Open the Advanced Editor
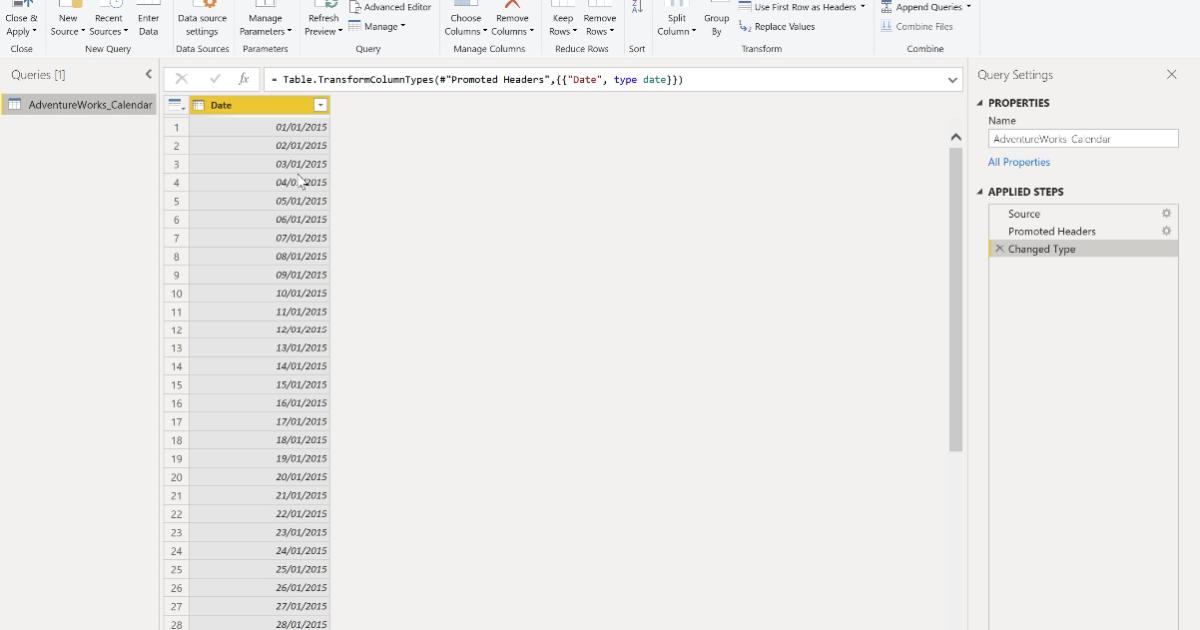Image resolution: width=1200 pixels, height=630 pixels. click(392, 7)
